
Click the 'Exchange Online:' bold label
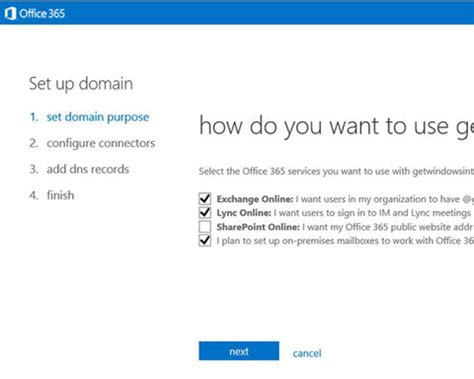(x=255, y=199)
